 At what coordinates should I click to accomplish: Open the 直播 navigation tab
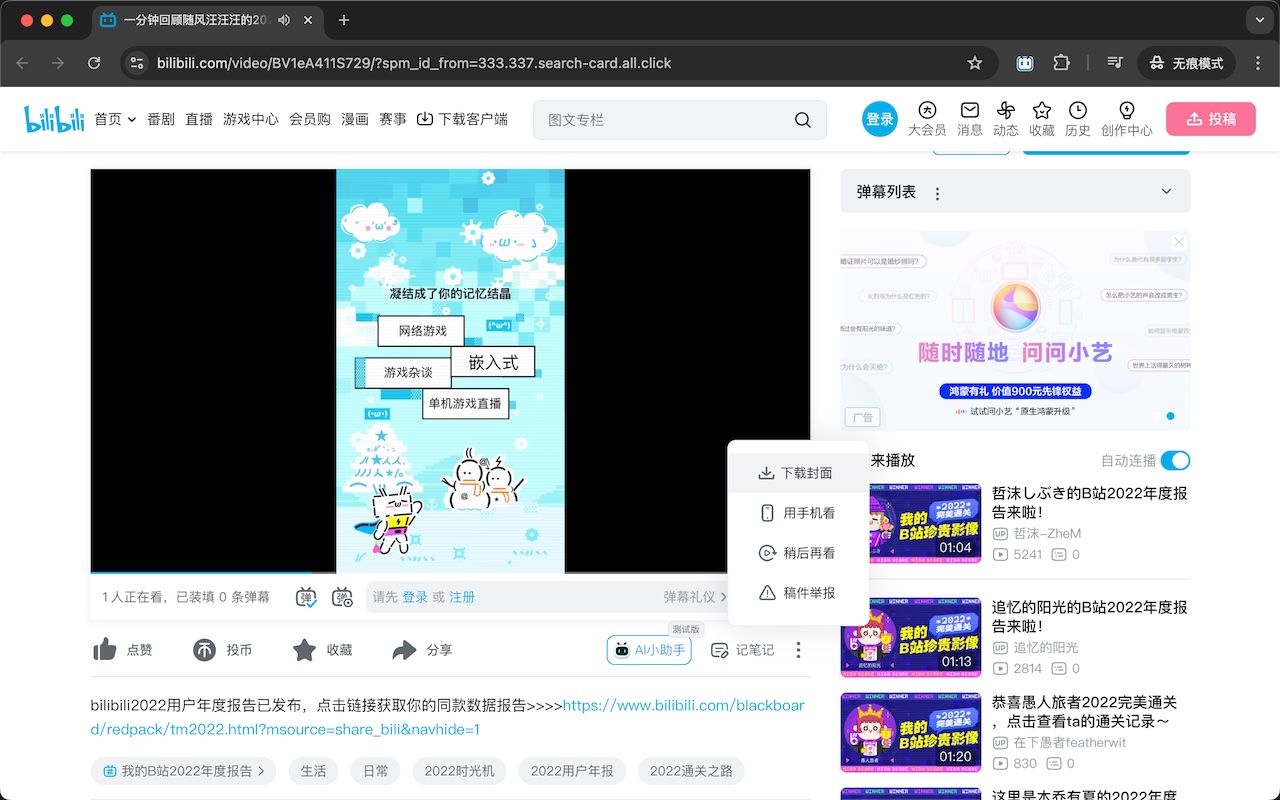point(198,118)
